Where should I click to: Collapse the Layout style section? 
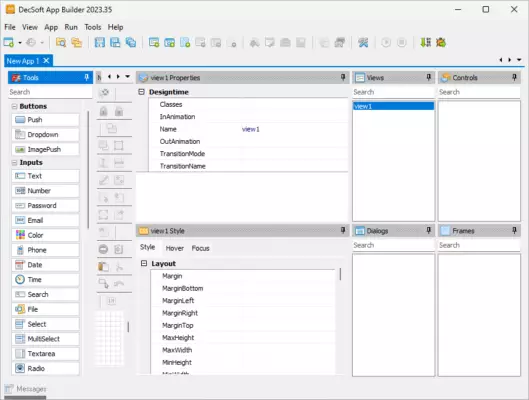(144, 263)
